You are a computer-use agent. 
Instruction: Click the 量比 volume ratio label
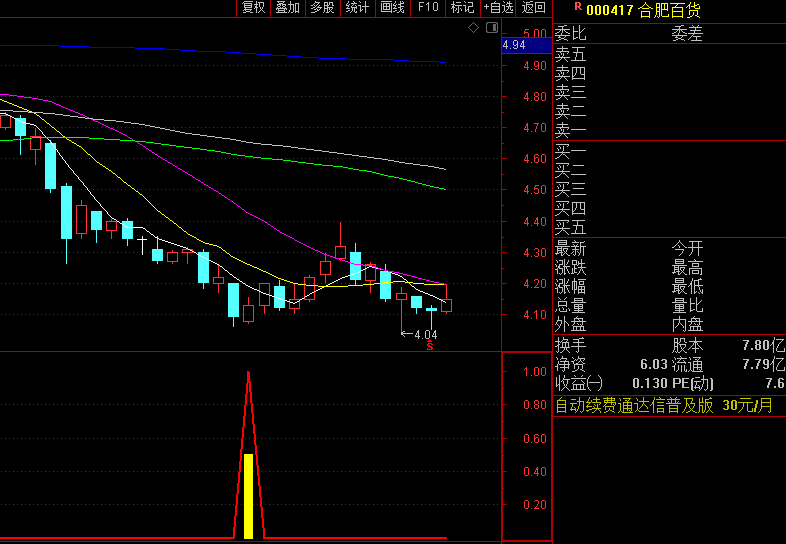coord(687,305)
